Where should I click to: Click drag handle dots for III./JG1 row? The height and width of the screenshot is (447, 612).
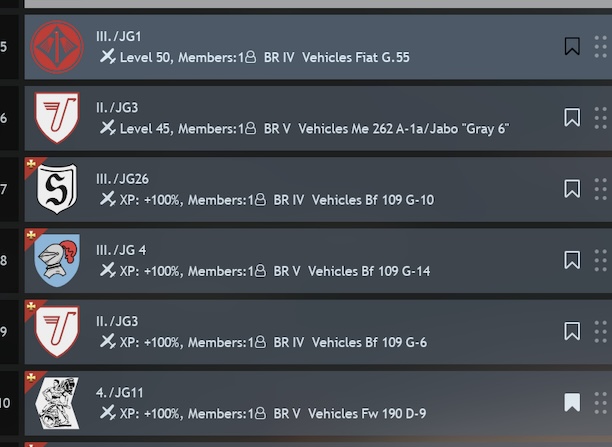[x=601, y=47]
